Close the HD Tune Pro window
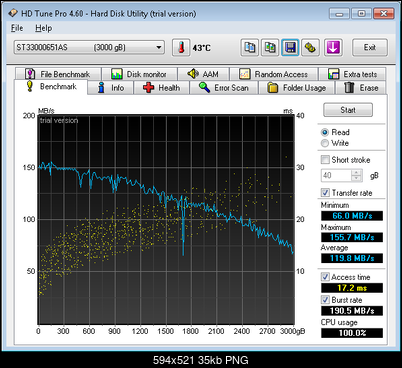The width and height of the screenshot is (402, 368). pos(384,14)
